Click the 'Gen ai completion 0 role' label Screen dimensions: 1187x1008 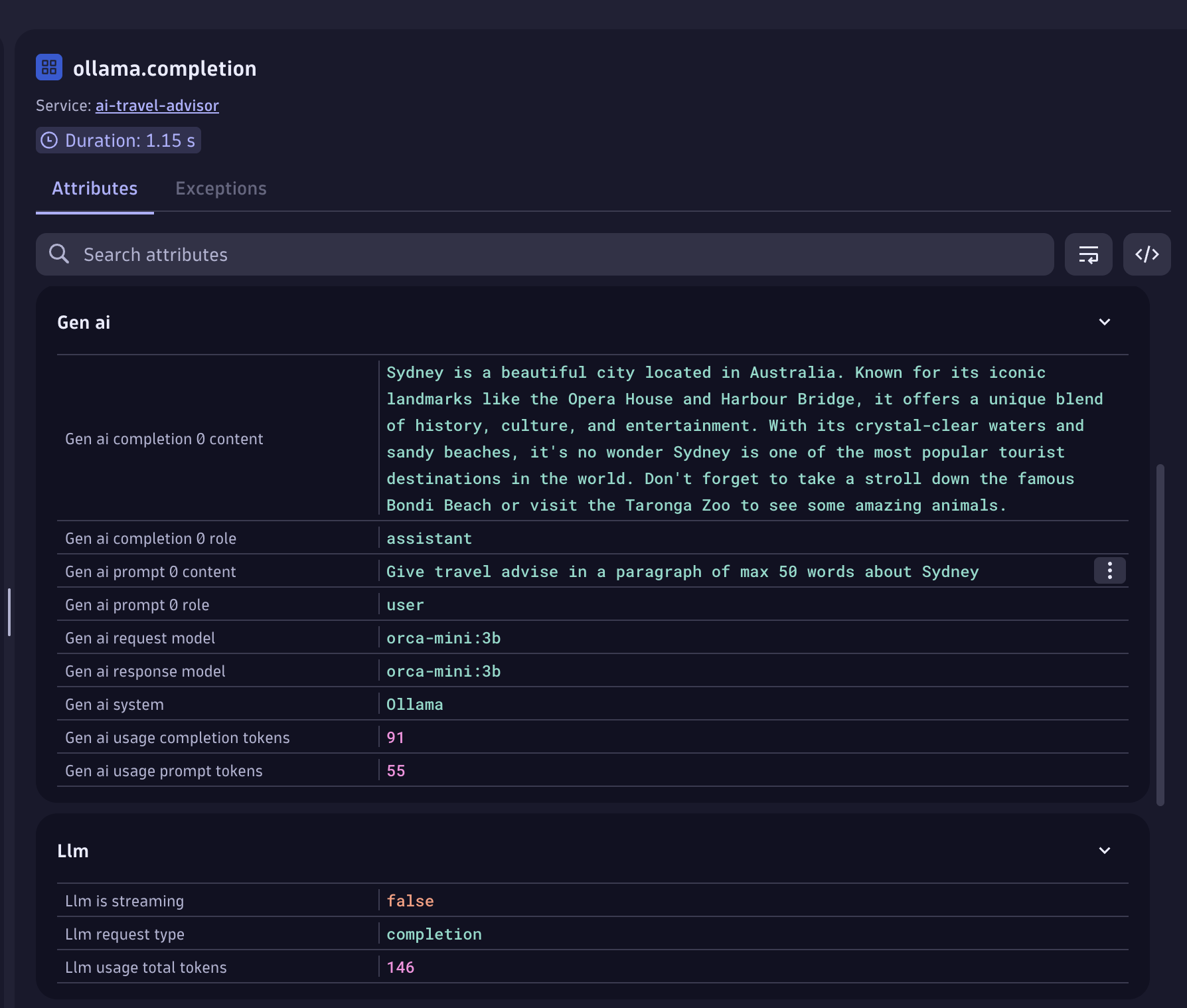(x=151, y=539)
